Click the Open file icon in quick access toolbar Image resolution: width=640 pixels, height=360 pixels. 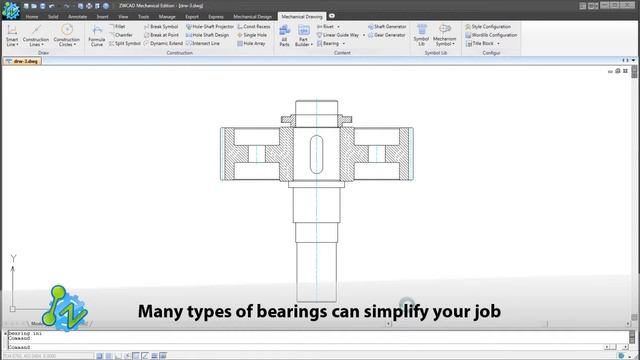pyautogui.click(x=34, y=6)
